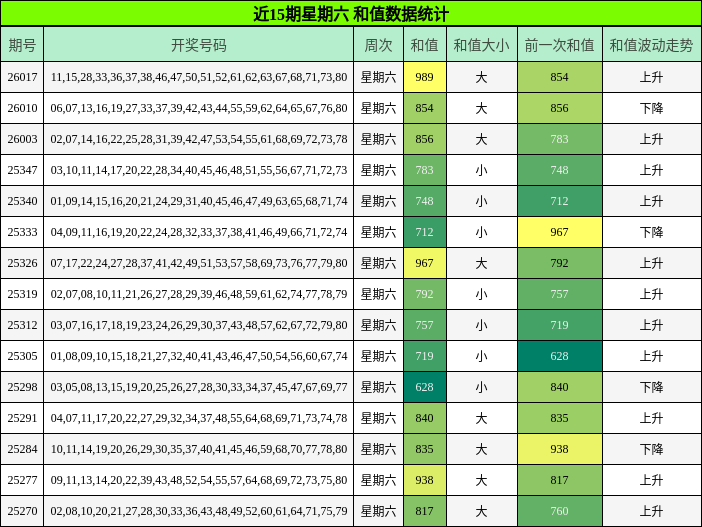Click 大 size cell in row 25277
This screenshot has height=527, width=702.
coord(481,480)
